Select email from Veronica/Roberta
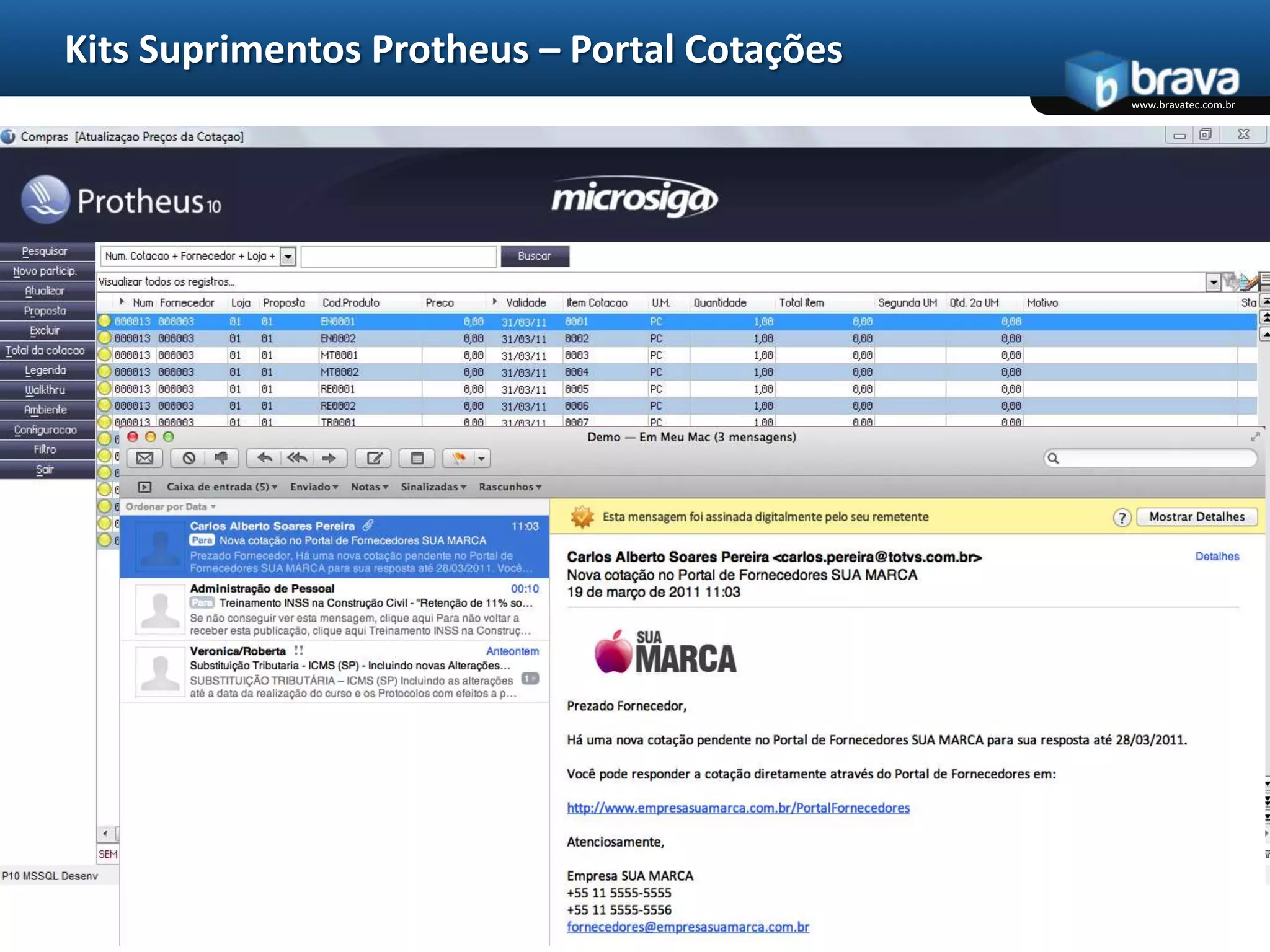1270x952 pixels. (335, 672)
